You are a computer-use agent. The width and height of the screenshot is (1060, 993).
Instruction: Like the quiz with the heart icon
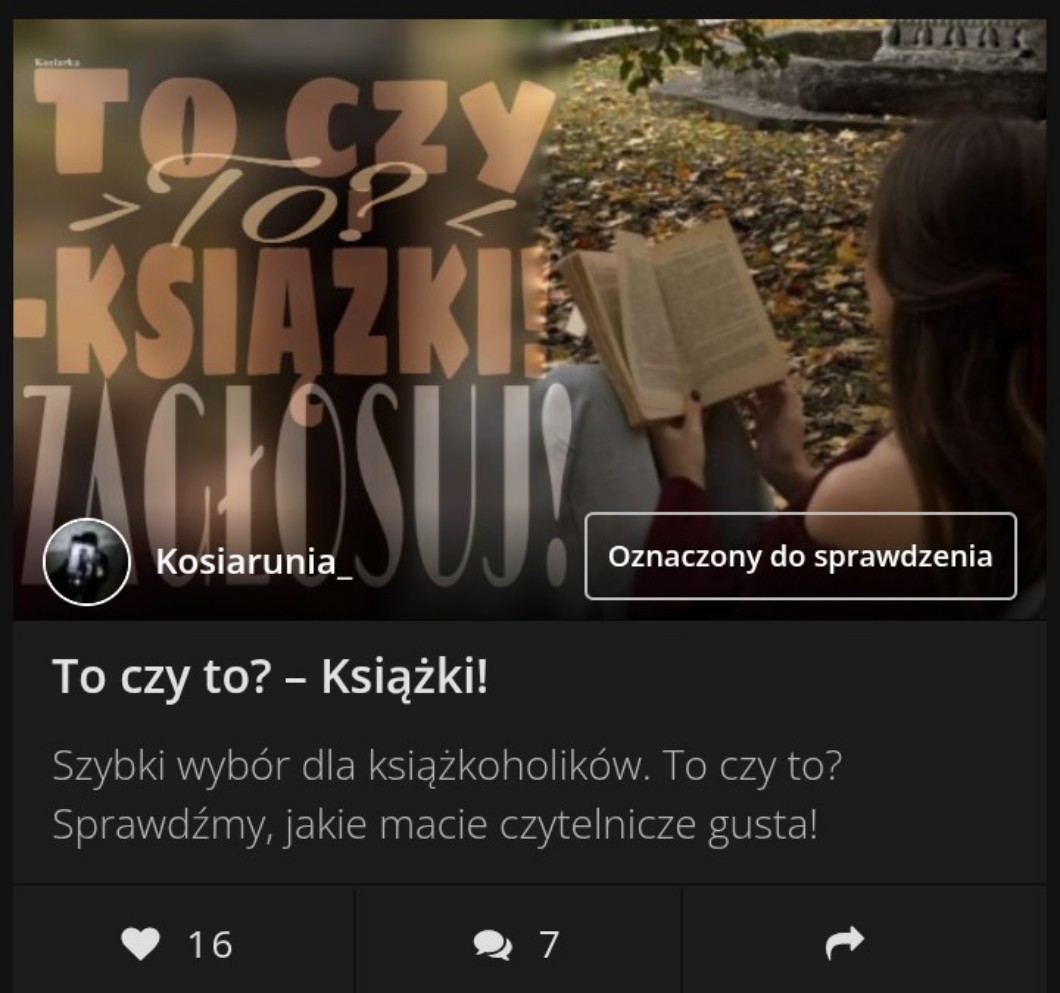coord(140,944)
